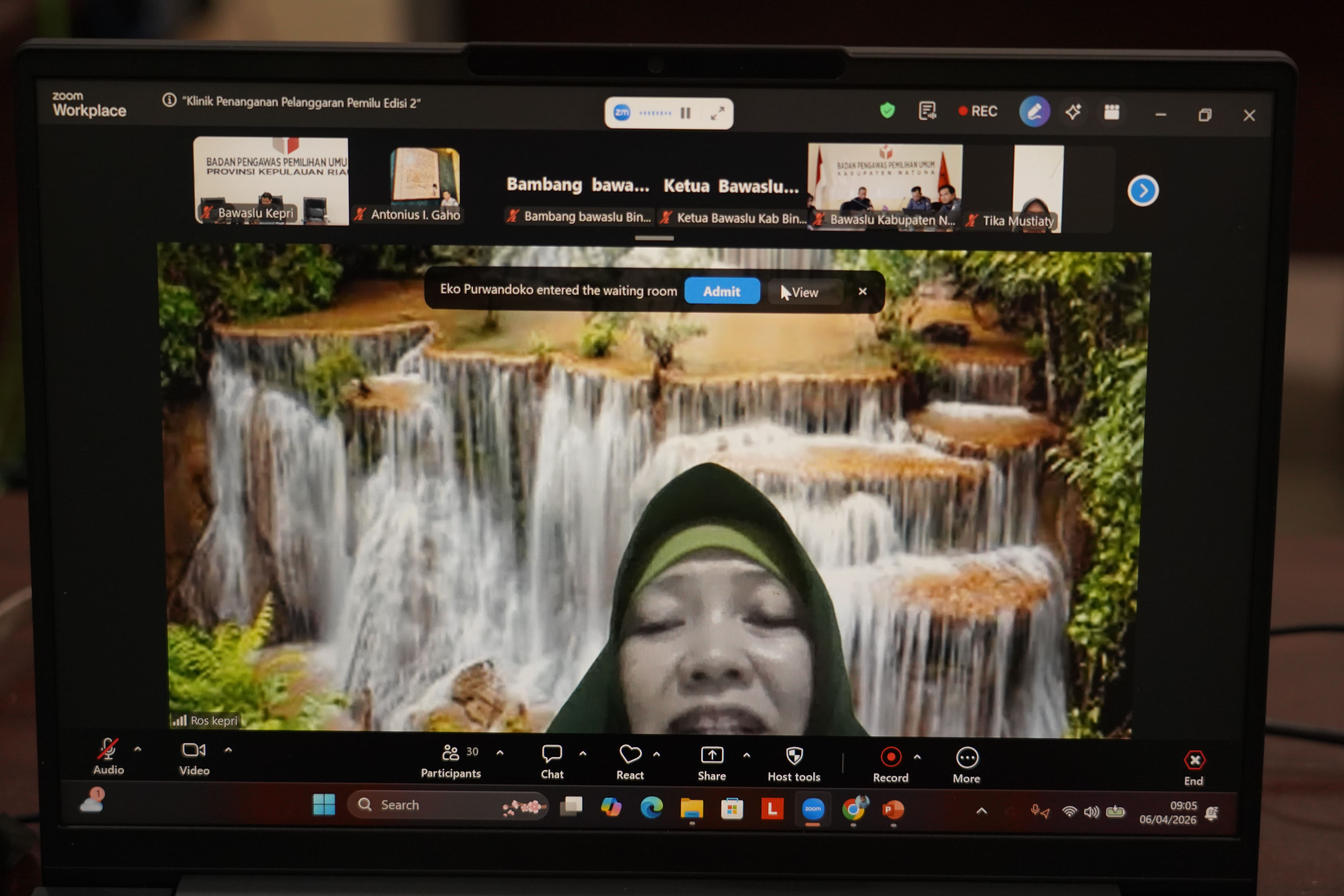Select the Bawaslu Kepri participant thumbnail
Viewport: 1344px width, 896px height.
pyautogui.click(x=271, y=180)
